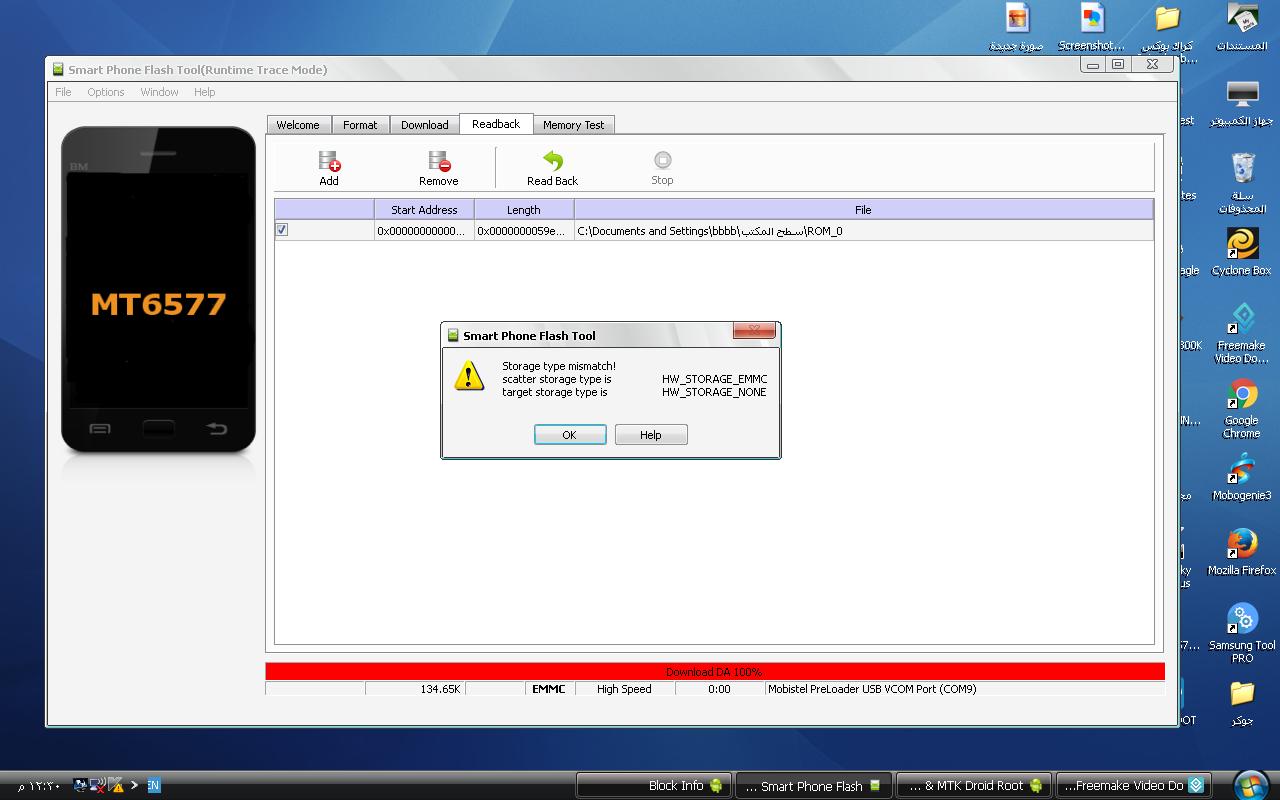Open the My Computer desktop icon
1280x800 pixels.
[x=1242, y=103]
